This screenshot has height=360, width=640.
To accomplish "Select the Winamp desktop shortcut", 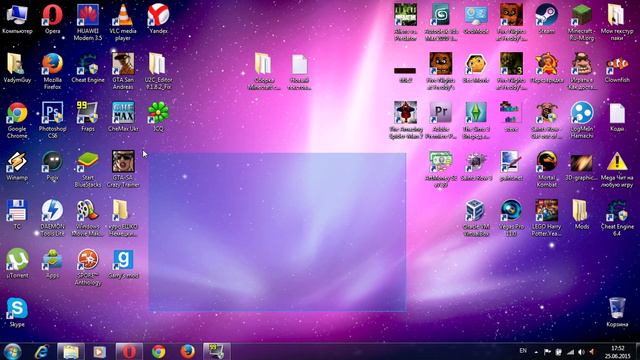I will (x=17, y=166).
